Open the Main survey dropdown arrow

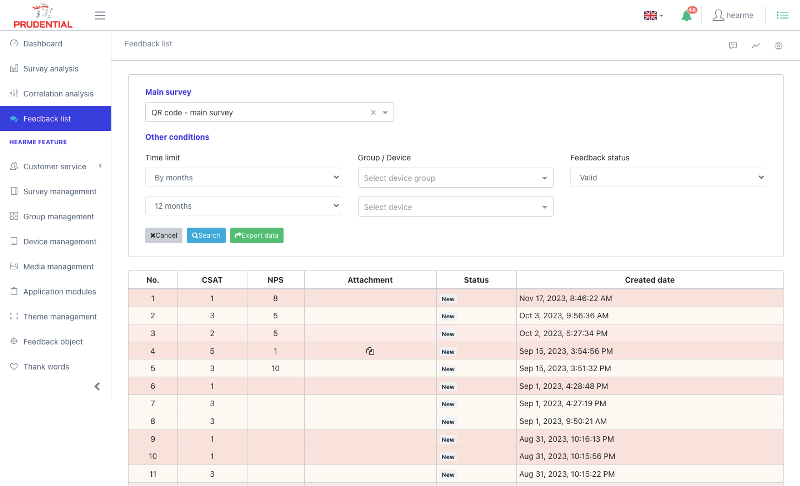(385, 112)
